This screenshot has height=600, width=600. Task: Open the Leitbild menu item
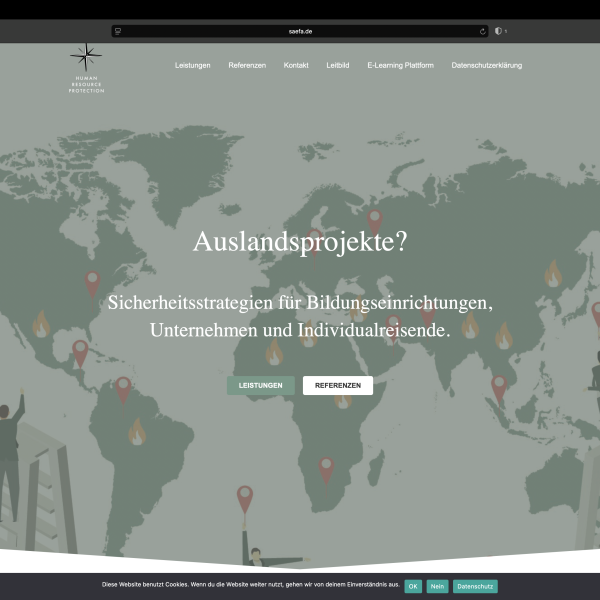point(338,65)
